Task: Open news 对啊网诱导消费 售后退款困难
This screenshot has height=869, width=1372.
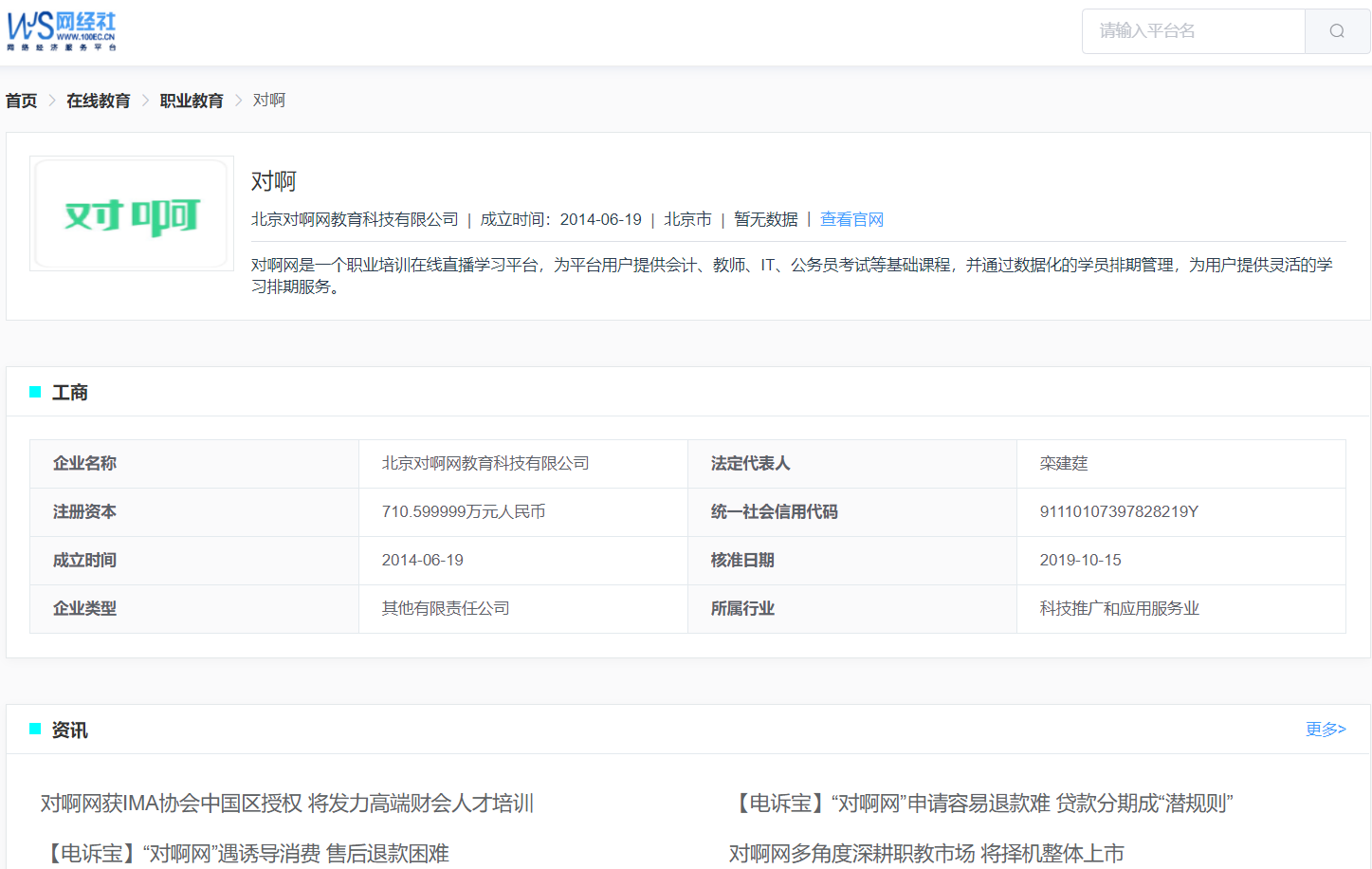Action: click(245, 854)
